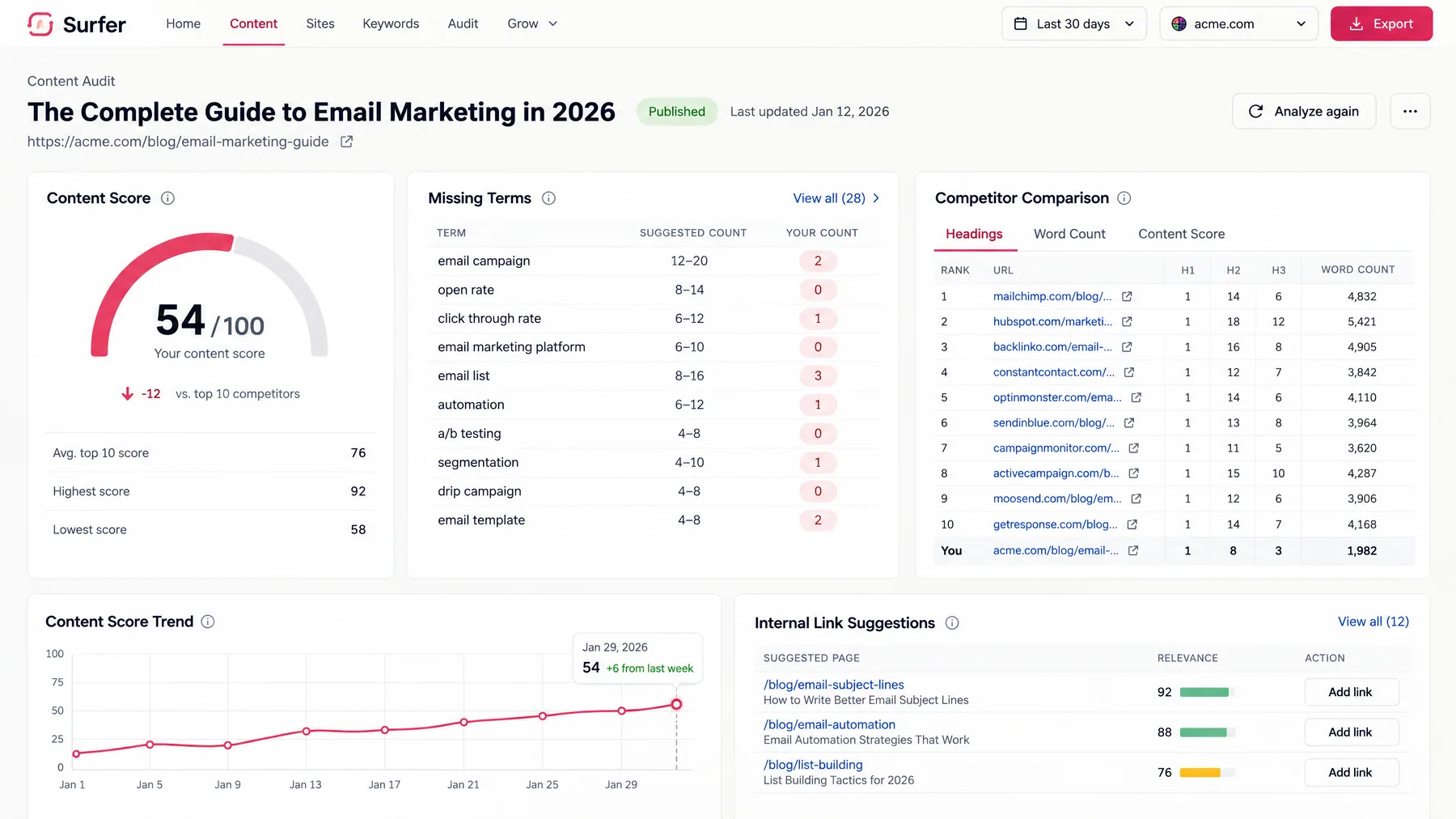1456x819 pixels.
Task: Switch to the Content Score comparison tab
Action: tap(1181, 234)
